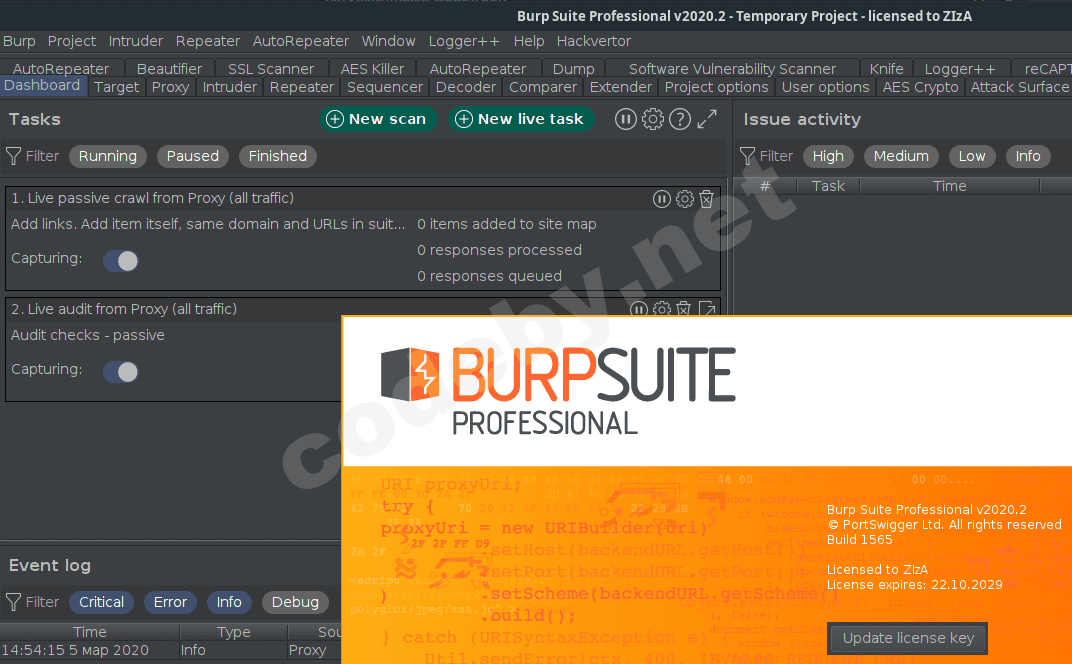
Task: Open the SSL Scanner tab
Action: tap(271, 69)
